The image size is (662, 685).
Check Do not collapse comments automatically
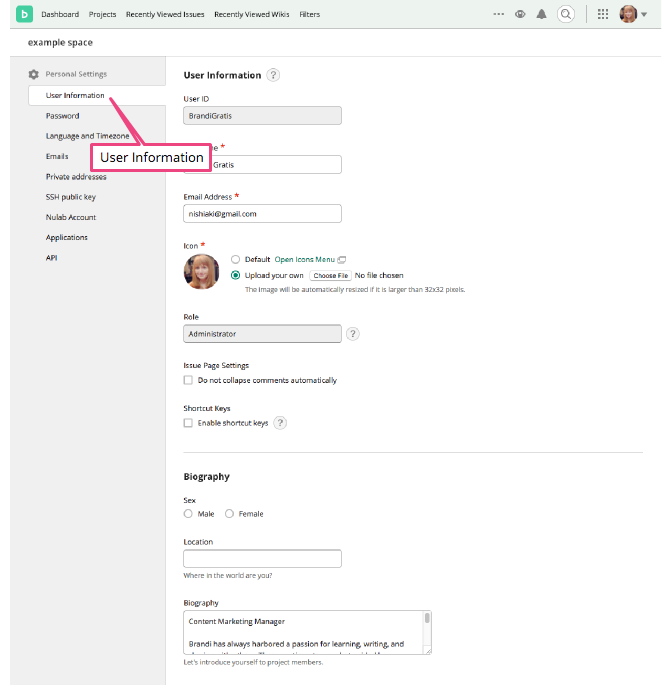(188, 380)
